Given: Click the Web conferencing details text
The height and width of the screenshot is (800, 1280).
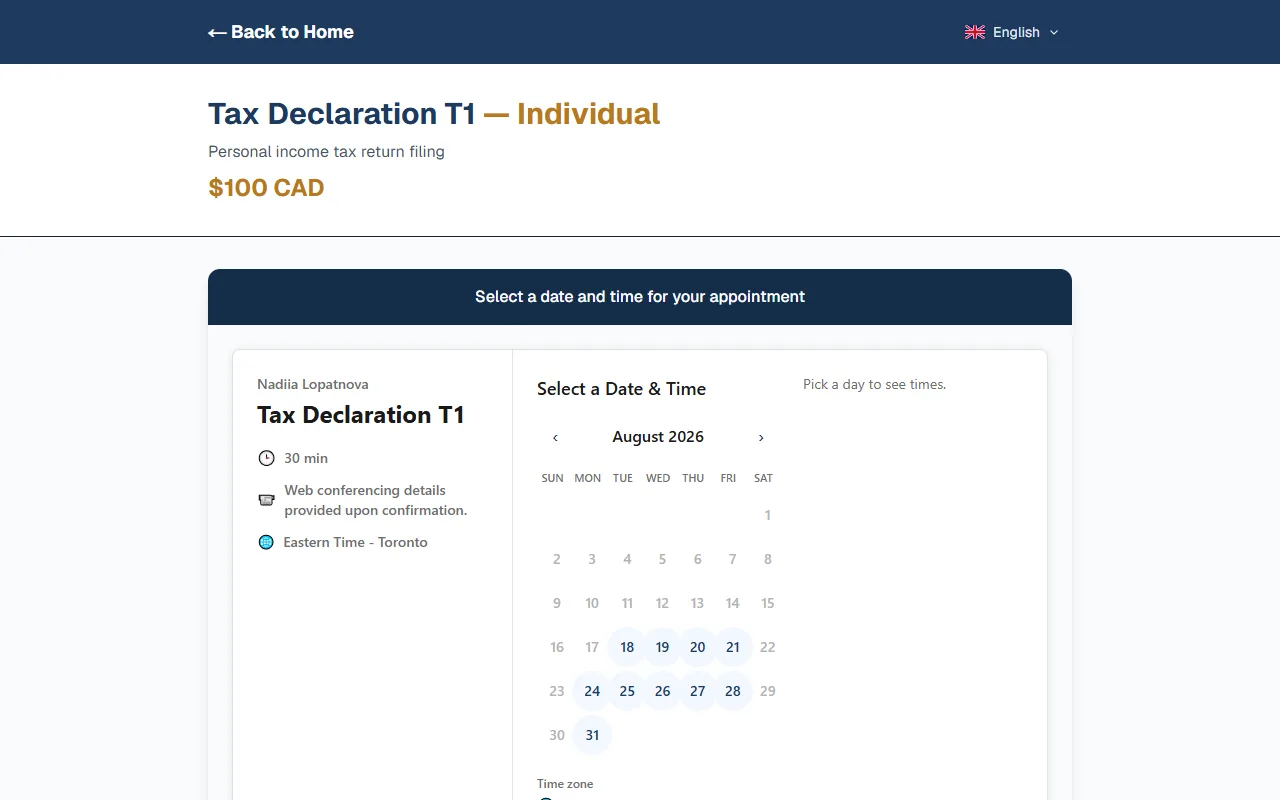Looking at the screenshot, I should [375, 500].
